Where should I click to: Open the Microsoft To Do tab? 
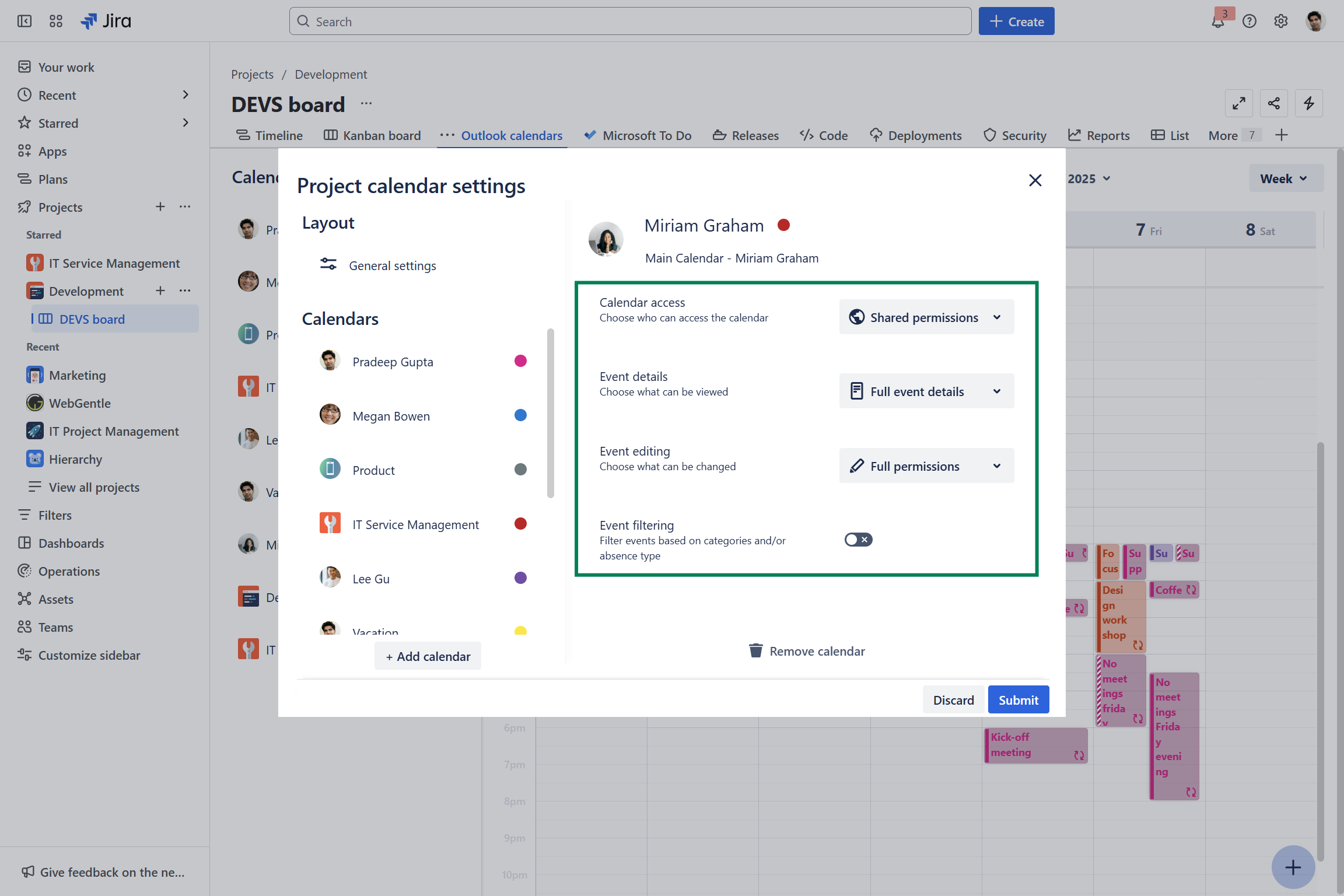pyautogui.click(x=638, y=135)
